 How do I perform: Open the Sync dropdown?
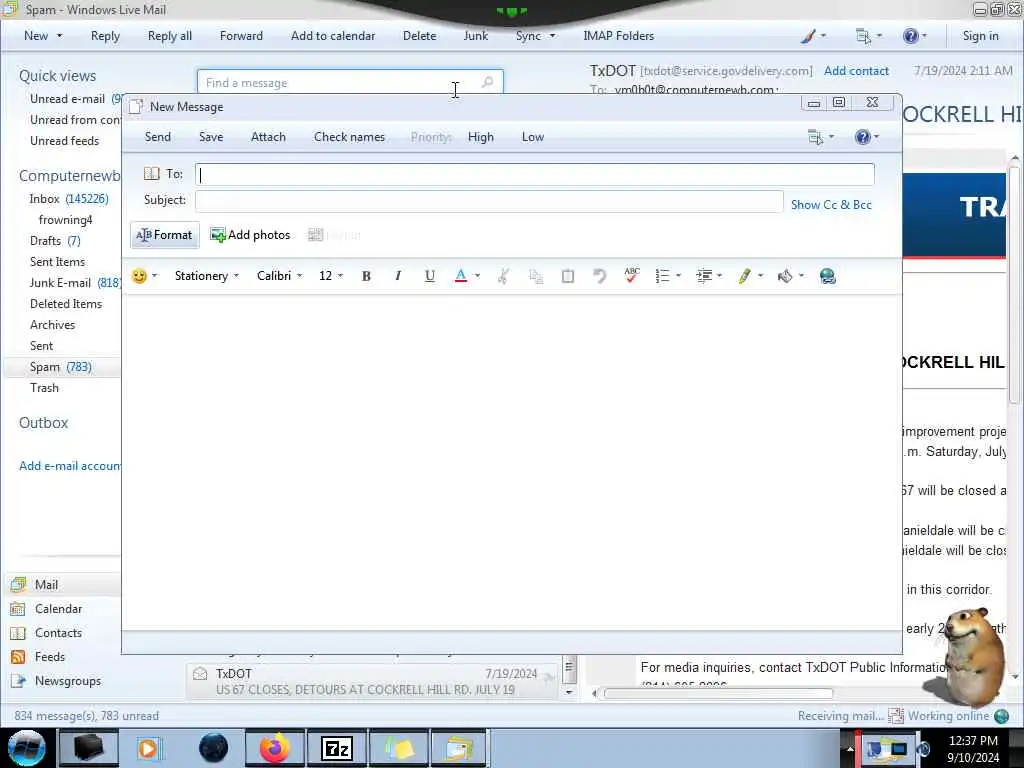[536, 36]
